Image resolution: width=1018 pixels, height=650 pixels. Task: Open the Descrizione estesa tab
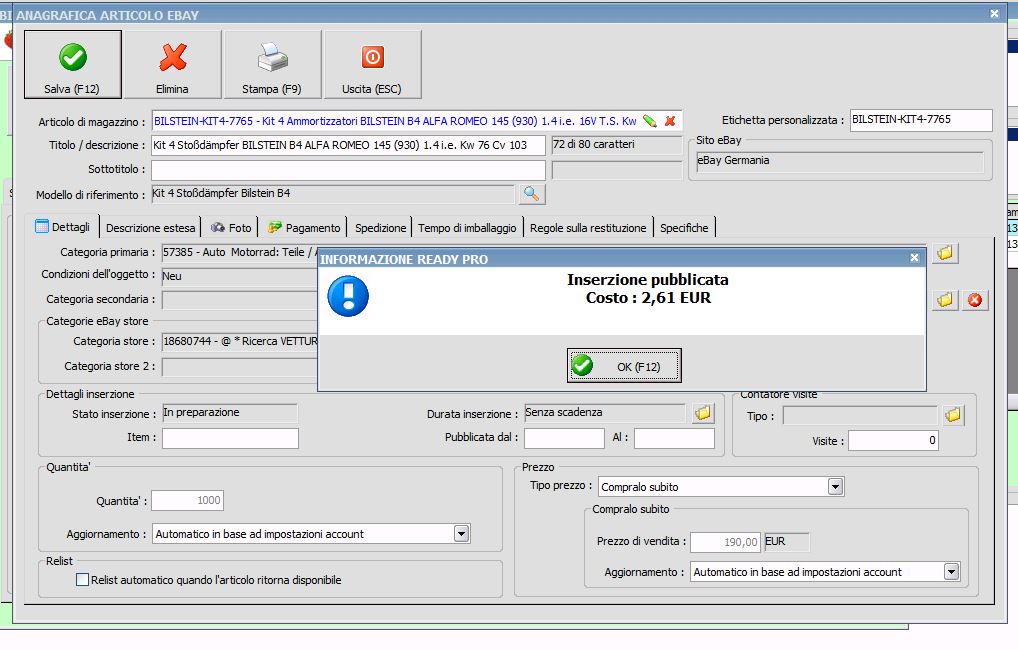click(x=151, y=228)
